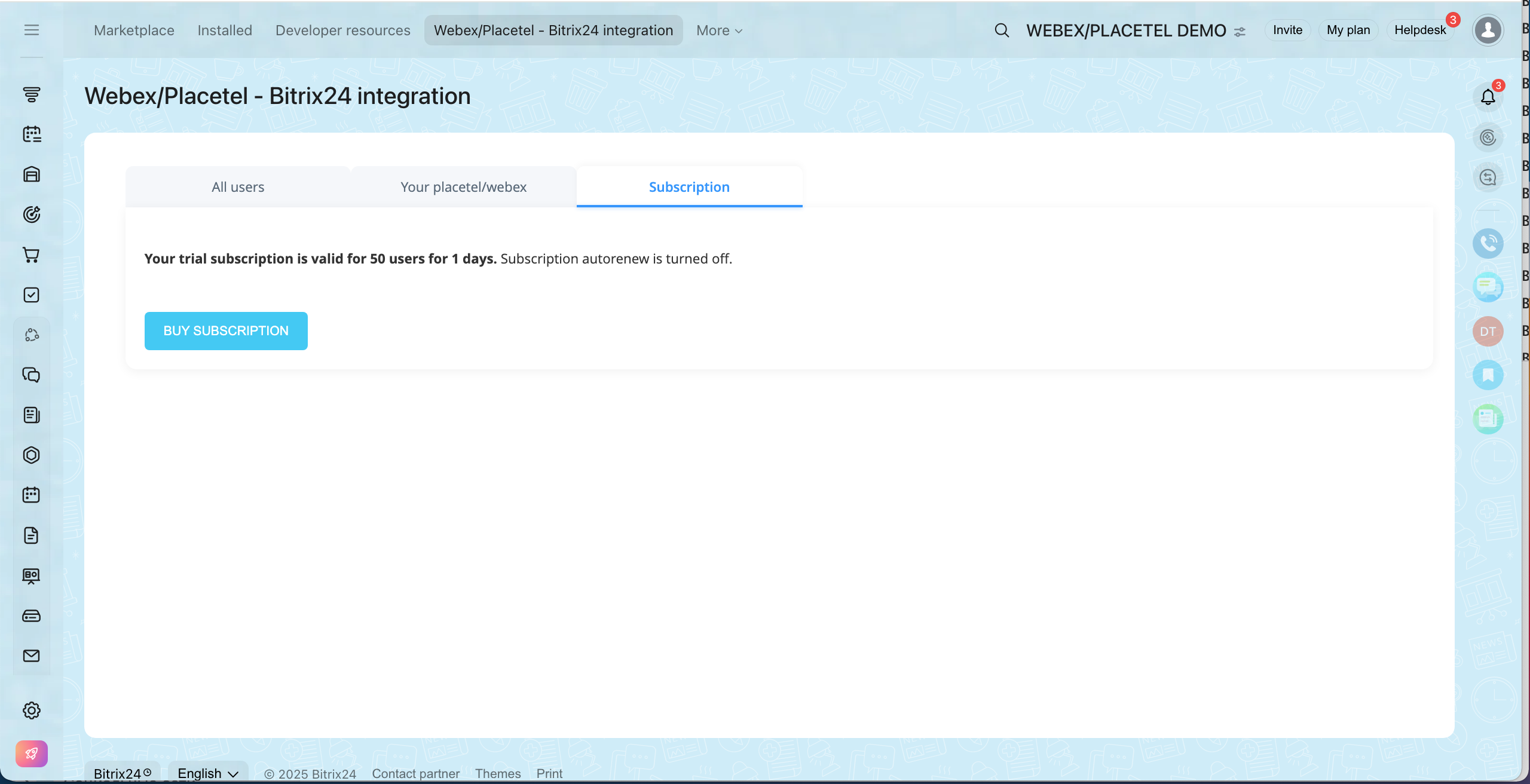
Task: Open the Marketplace menu item
Action: 134,30
